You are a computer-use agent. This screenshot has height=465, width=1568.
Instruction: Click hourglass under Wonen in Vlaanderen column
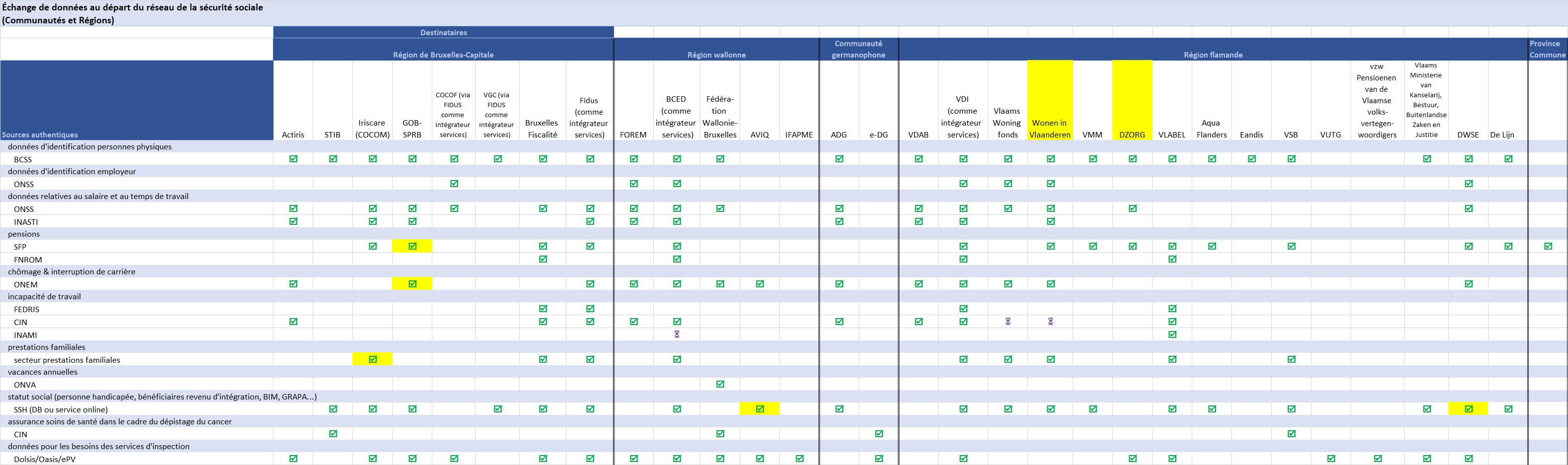pyautogui.click(x=1051, y=322)
